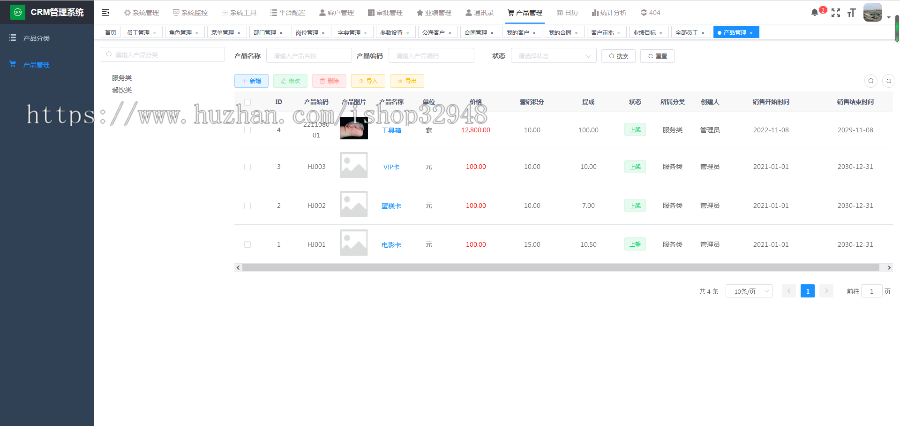The image size is (900, 426).
Task: Open the 10条/页 page size dropdown
Action: click(x=749, y=291)
